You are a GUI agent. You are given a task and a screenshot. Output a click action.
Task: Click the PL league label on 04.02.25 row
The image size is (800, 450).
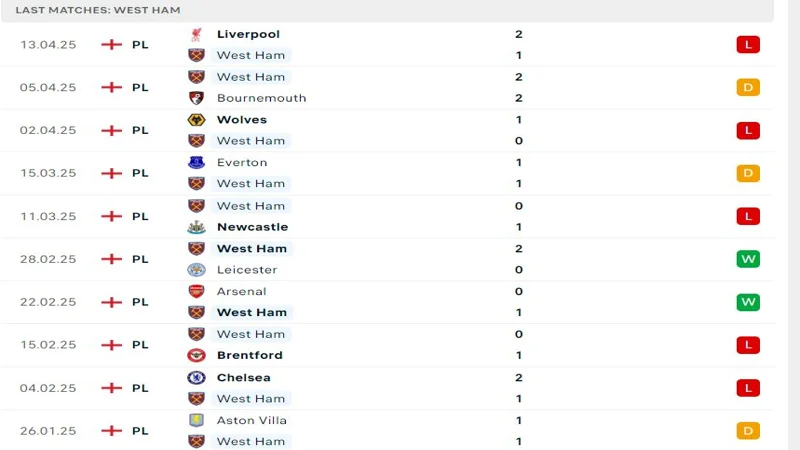140,388
